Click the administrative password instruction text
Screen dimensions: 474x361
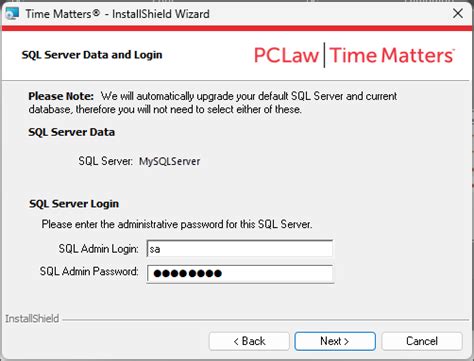(177, 224)
